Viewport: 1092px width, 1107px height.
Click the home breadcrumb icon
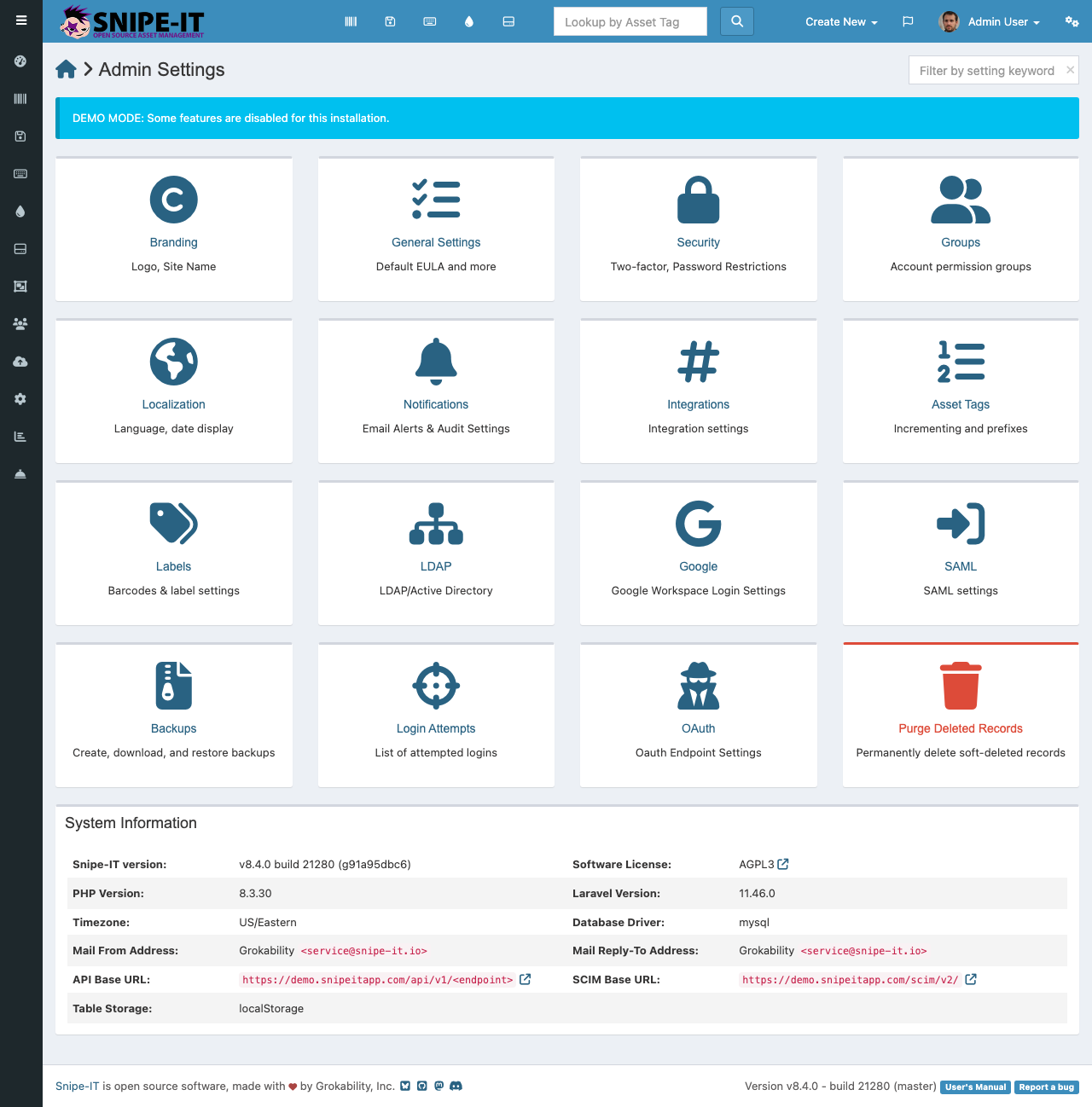pyautogui.click(x=67, y=70)
